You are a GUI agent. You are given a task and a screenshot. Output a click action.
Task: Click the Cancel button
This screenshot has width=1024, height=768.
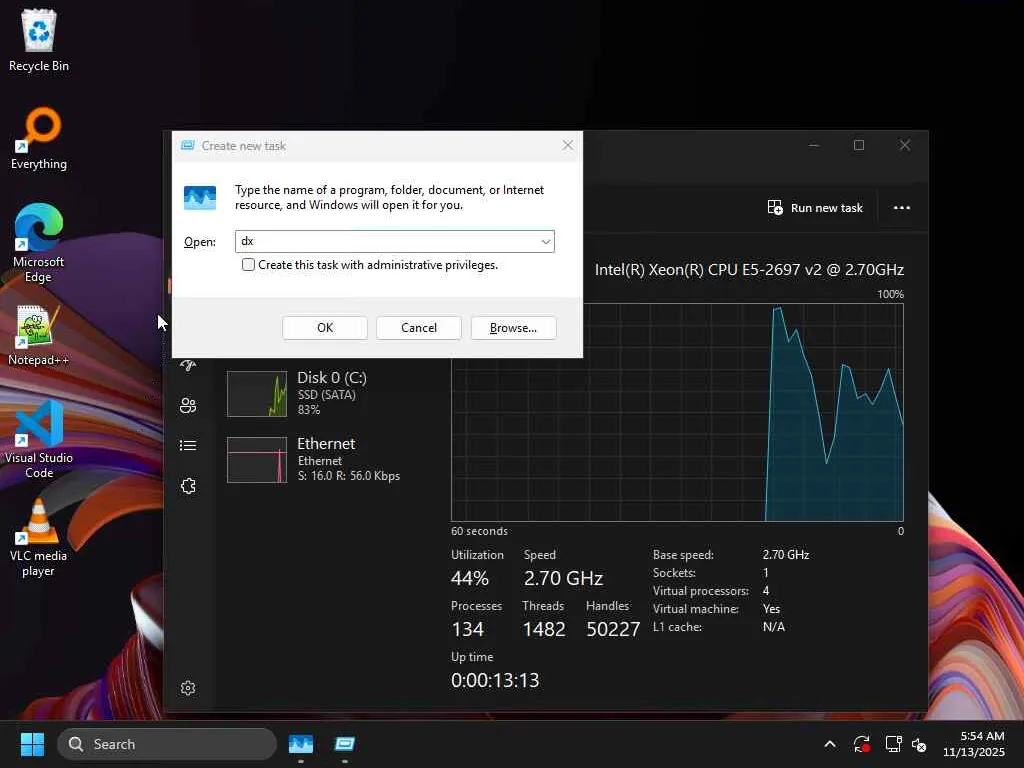[419, 328]
